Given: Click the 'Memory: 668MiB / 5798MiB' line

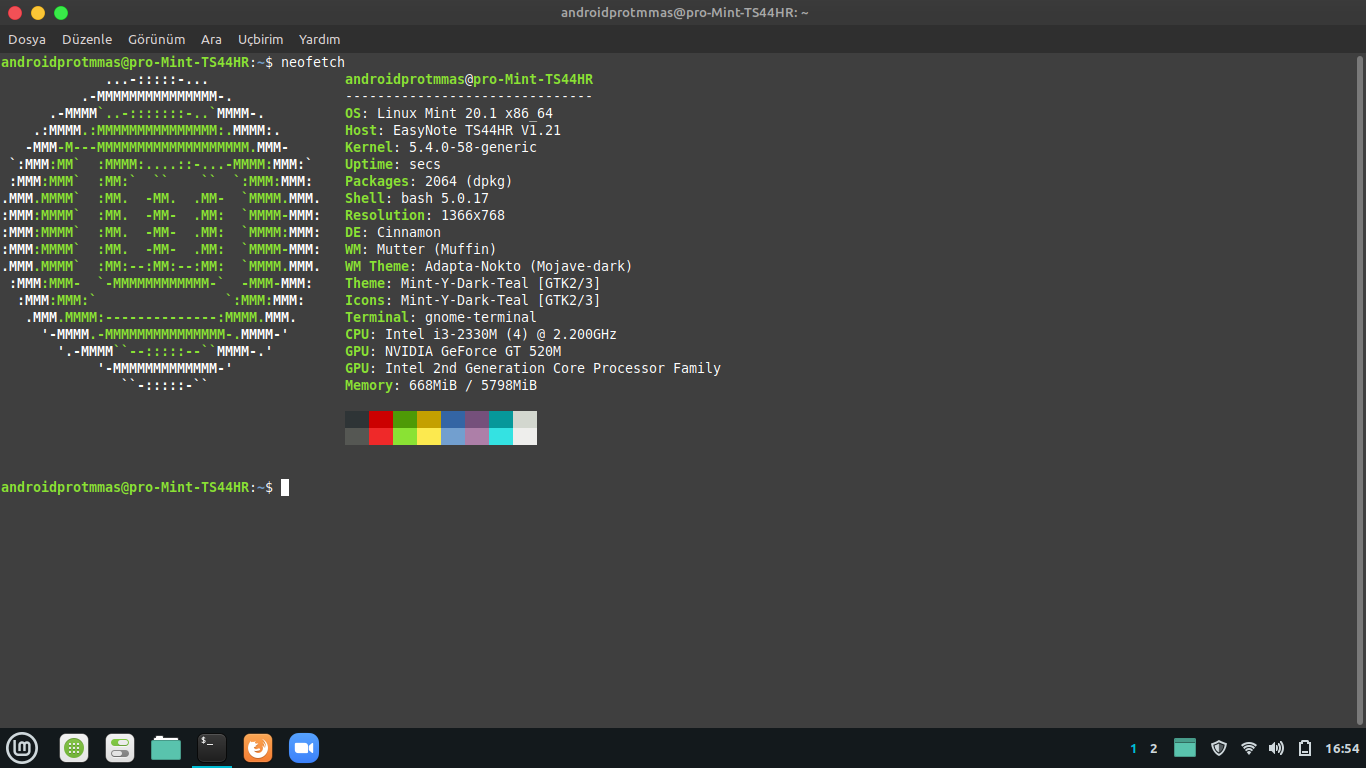Looking at the screenshot, I should click(x=441, y=385).
